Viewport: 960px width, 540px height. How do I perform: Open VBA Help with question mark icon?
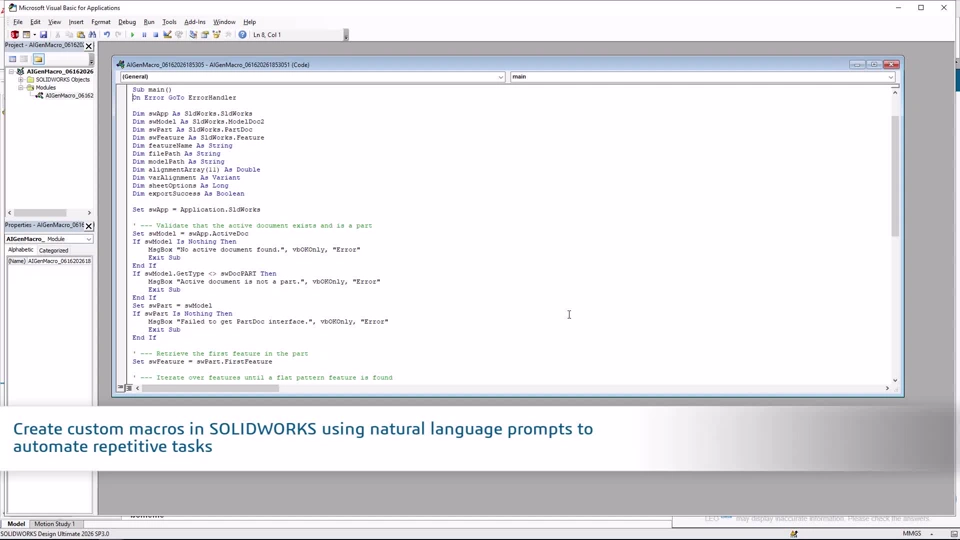tap(242, 35)
